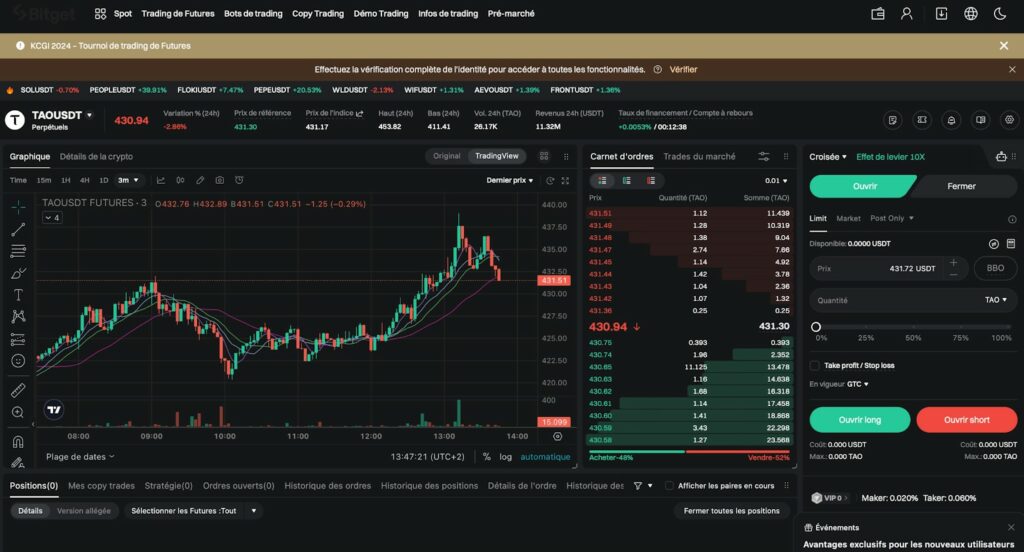Open Post Only order type dropdown
Image resolution: width=1024 pixels, height=552 pixels.
(x=891, y=218)
